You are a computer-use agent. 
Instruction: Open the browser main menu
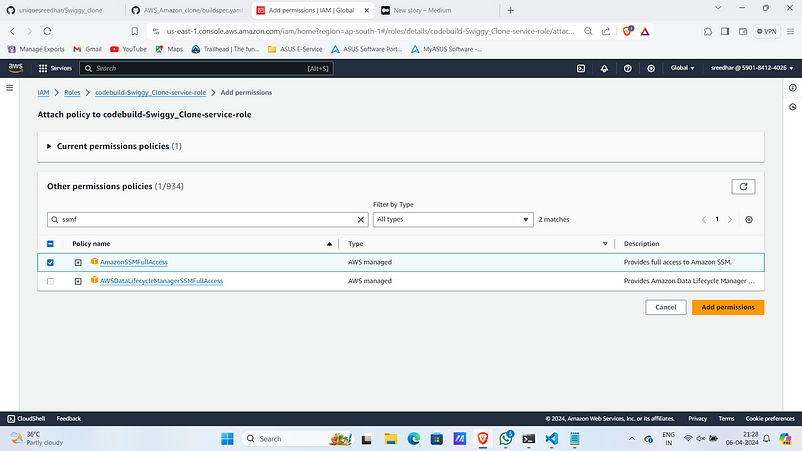coord(790,31)
